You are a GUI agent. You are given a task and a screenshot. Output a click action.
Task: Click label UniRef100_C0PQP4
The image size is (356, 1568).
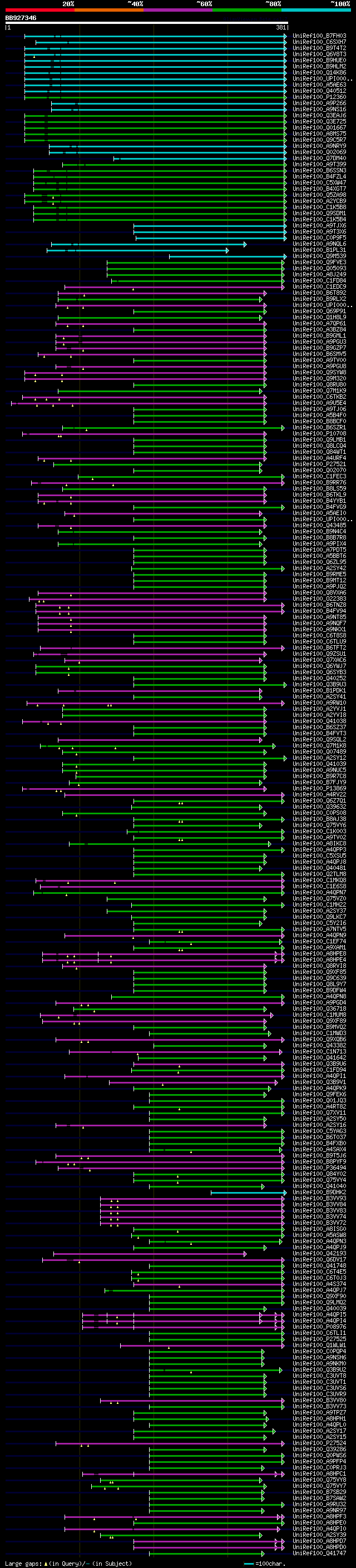[x=319, y=1351]
